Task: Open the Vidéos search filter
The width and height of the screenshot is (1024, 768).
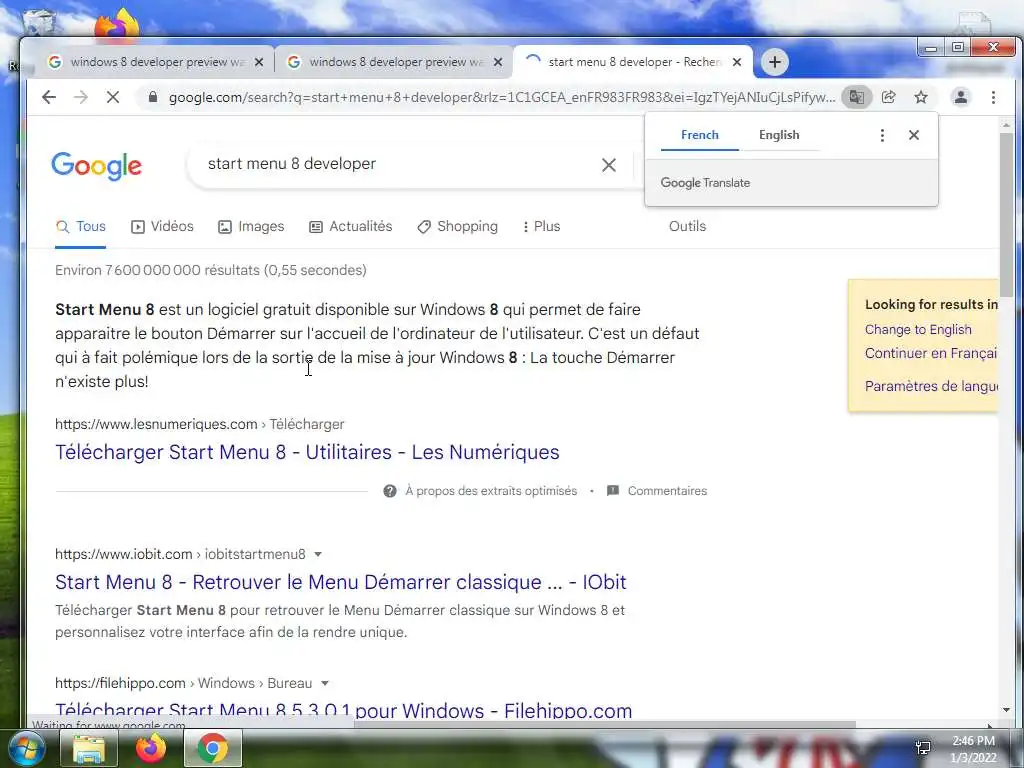Action: pyautogui.click(x=163, y=227)
